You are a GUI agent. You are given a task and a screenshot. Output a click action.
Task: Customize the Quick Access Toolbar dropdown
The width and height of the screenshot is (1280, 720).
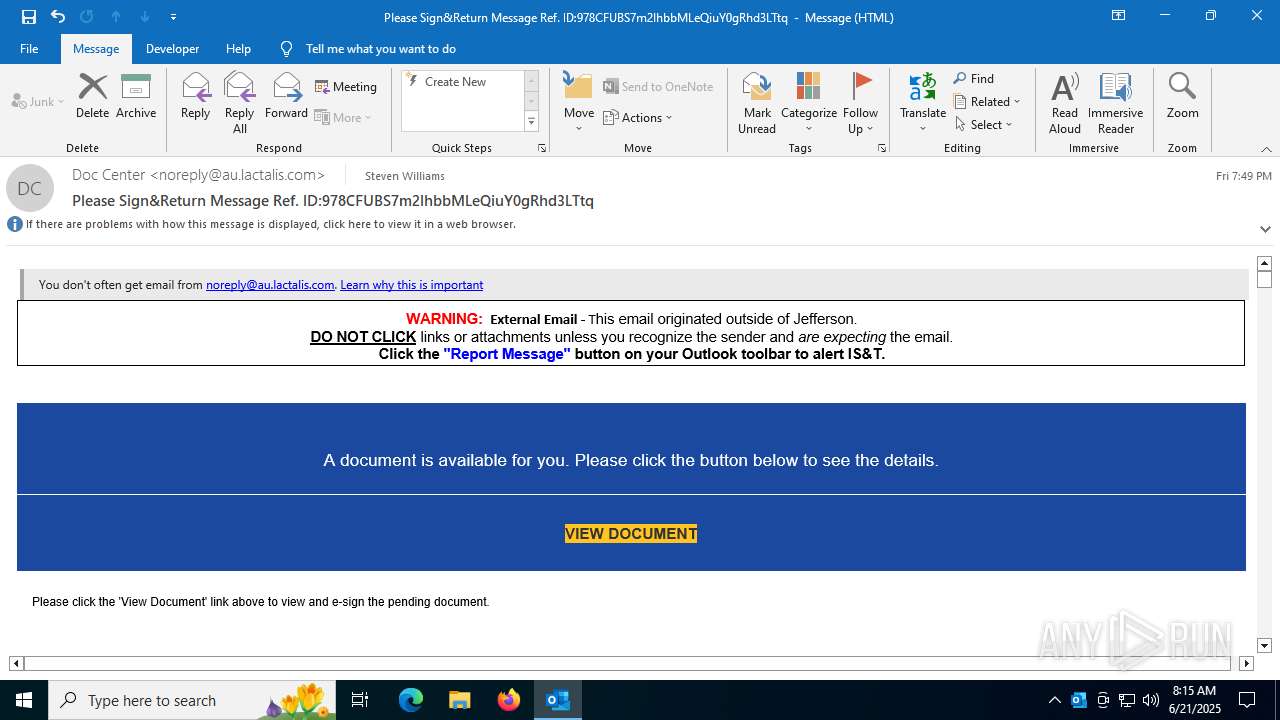(174, 17)
